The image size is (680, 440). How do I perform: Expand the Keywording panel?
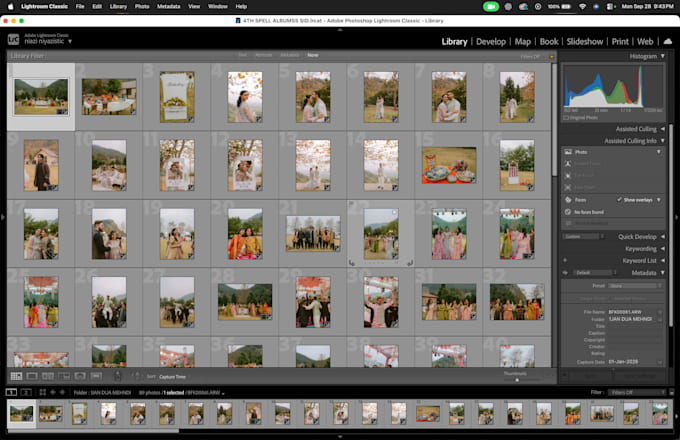click(663, 249)
